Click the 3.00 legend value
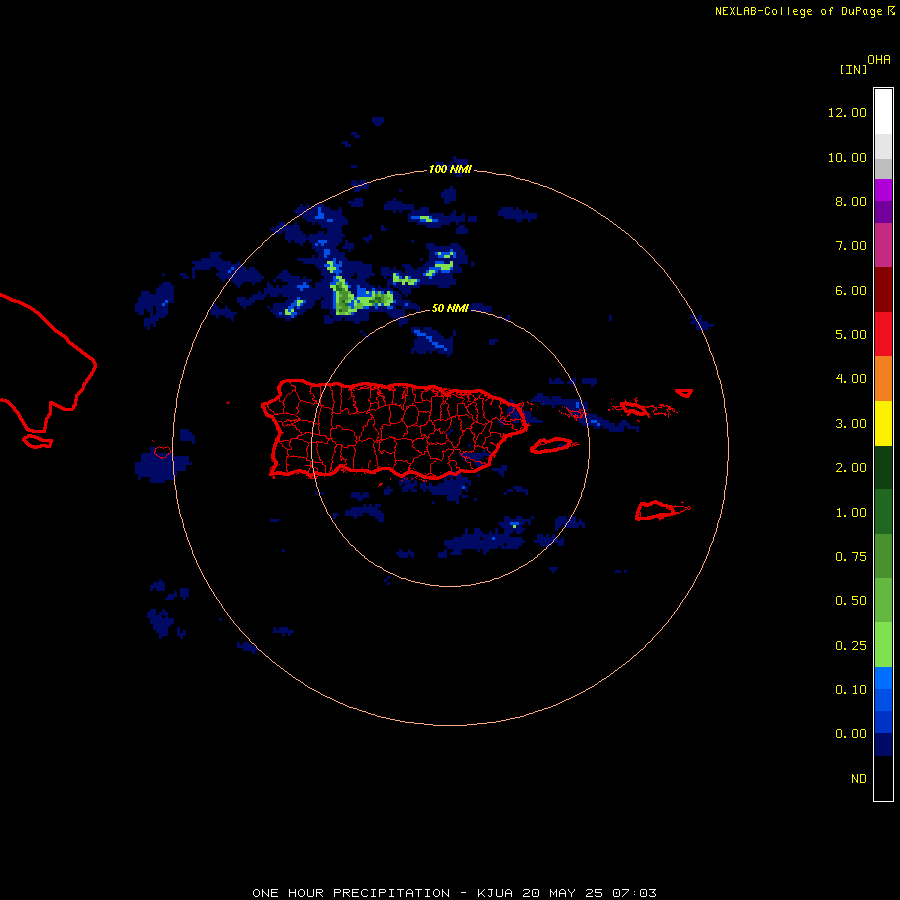 (x=851, y=424)
